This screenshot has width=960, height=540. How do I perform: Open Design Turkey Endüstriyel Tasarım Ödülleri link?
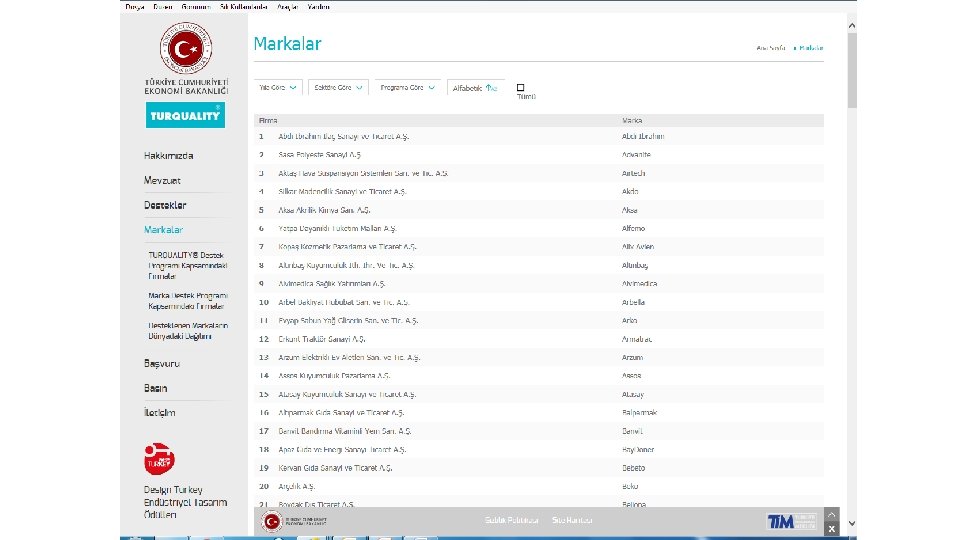click(x=186, y=502)
